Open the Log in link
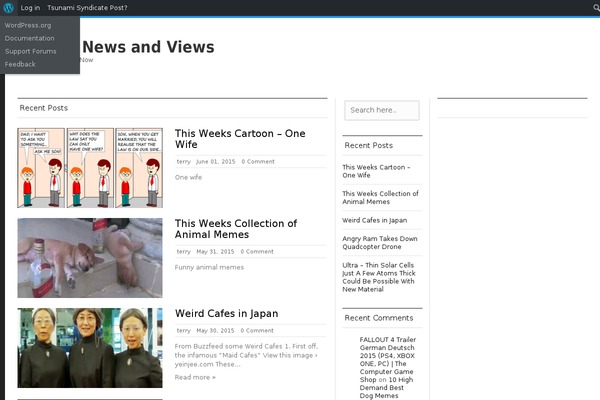The image size is (600, 400). click(x=30, y=8)
